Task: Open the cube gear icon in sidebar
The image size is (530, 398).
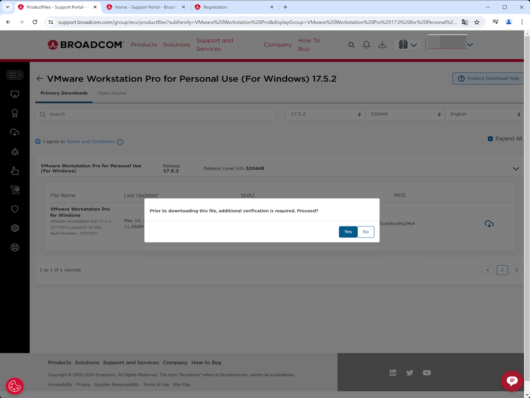Action: (x=15, y=228)
